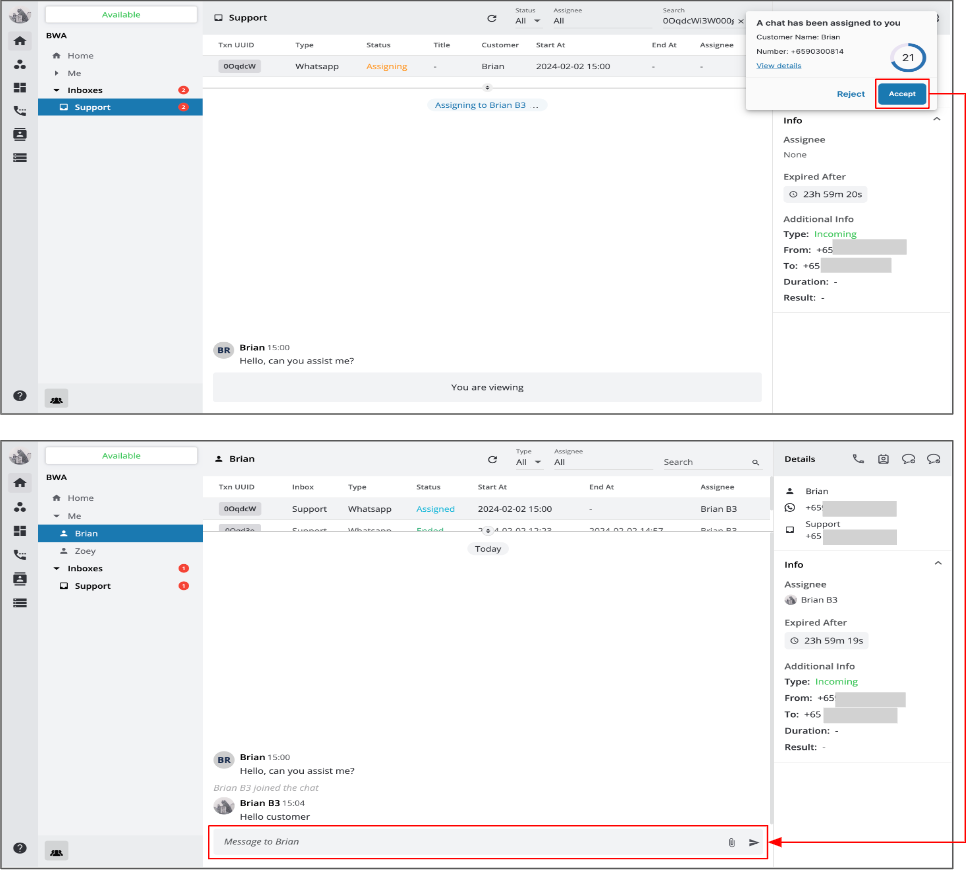Open the help question-mark icon in the top screenshot
The width and height of the screenshot is (978, 870).
[20, 396]
